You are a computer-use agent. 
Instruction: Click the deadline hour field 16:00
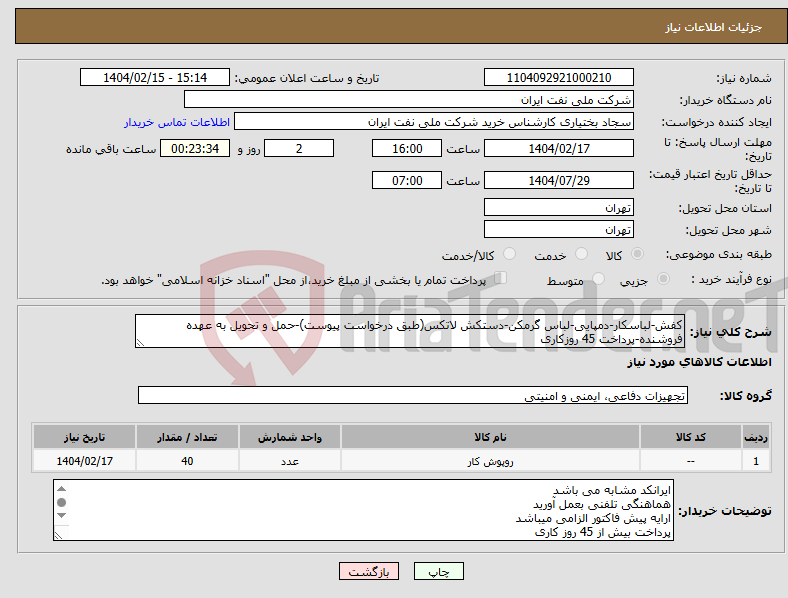[407, 148]
